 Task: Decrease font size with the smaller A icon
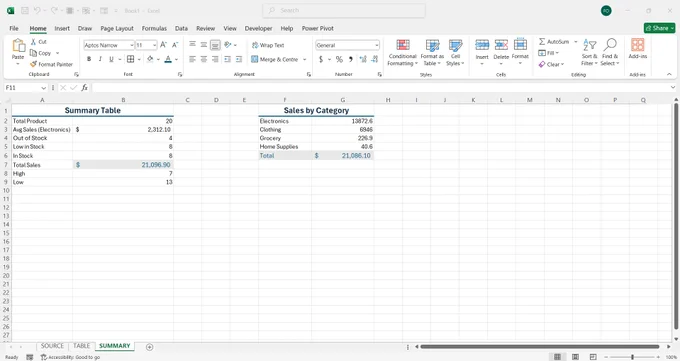175,45
